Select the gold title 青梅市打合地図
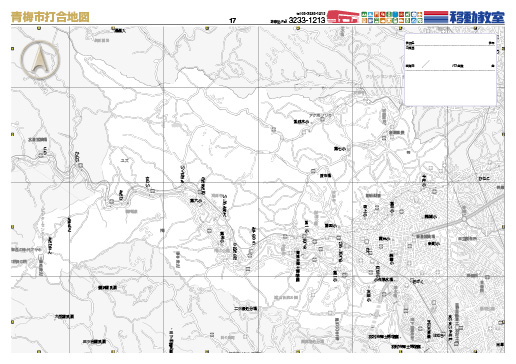516x364 pixels. 50,17
